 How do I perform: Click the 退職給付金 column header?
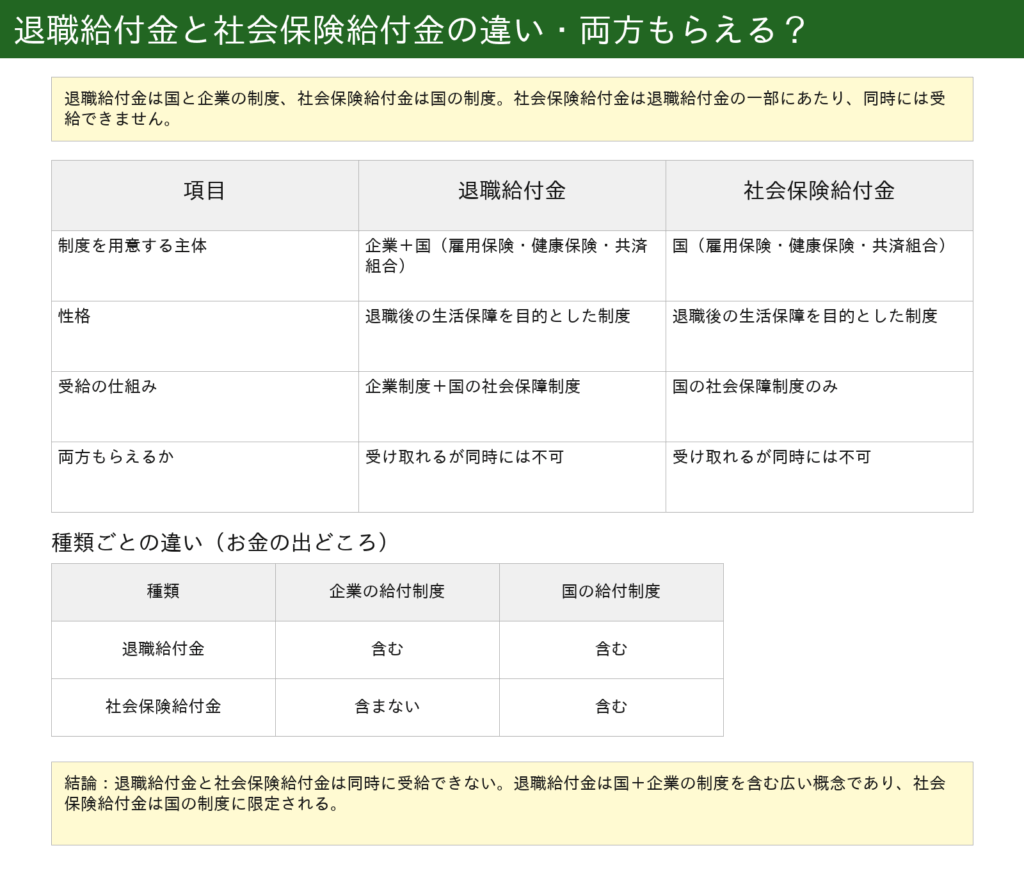(510, 194)
